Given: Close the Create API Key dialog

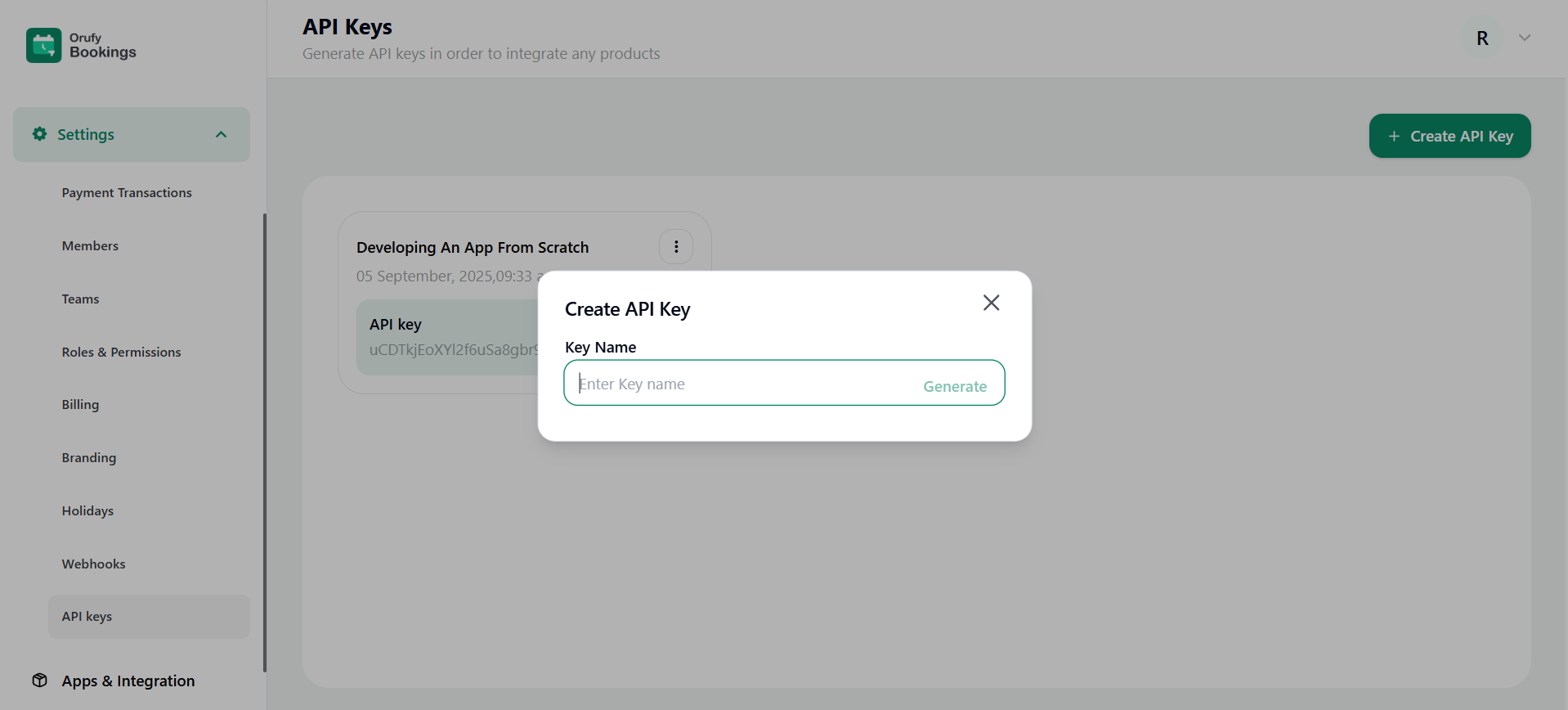Looking at the screenshot, I should point(991,303).
